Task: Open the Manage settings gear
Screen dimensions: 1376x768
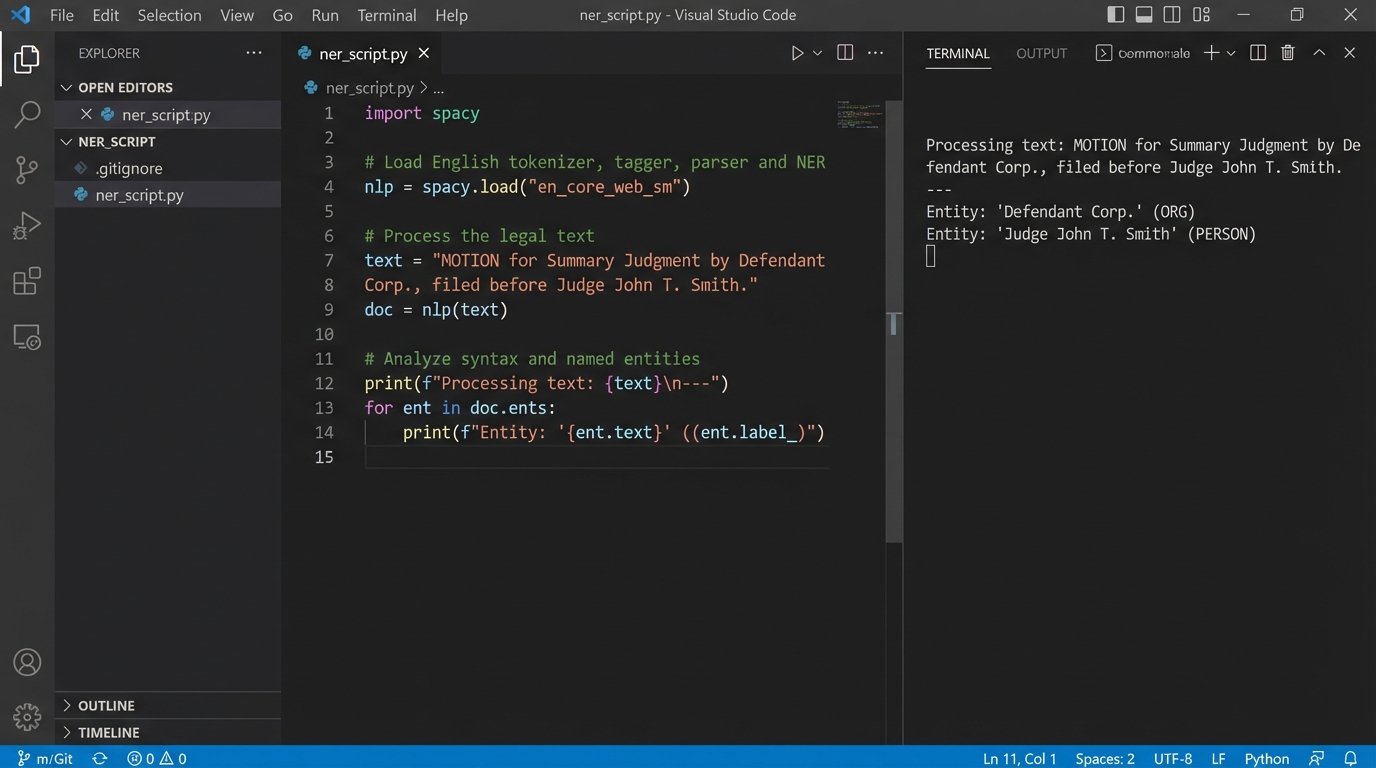Action: [27, 716]
